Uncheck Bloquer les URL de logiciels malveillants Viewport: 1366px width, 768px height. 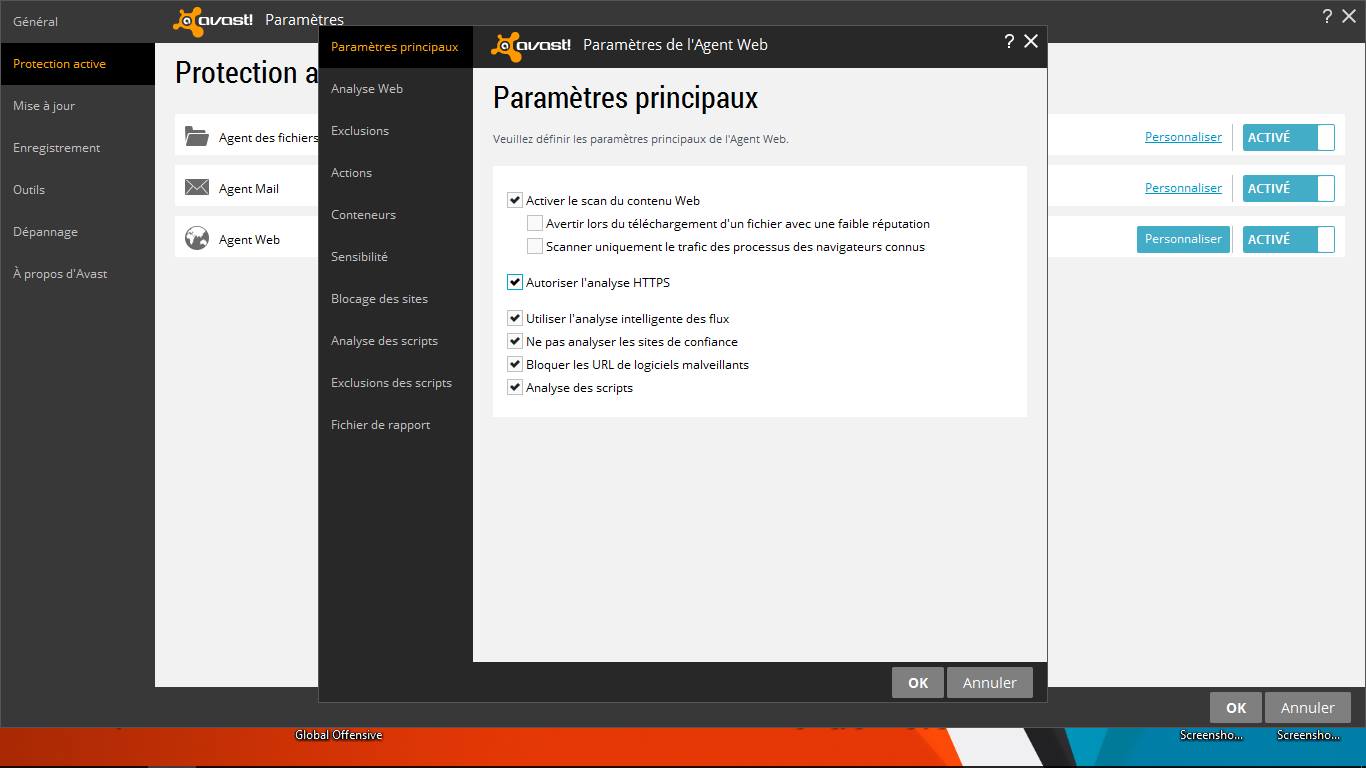click(x=515, y=364)
